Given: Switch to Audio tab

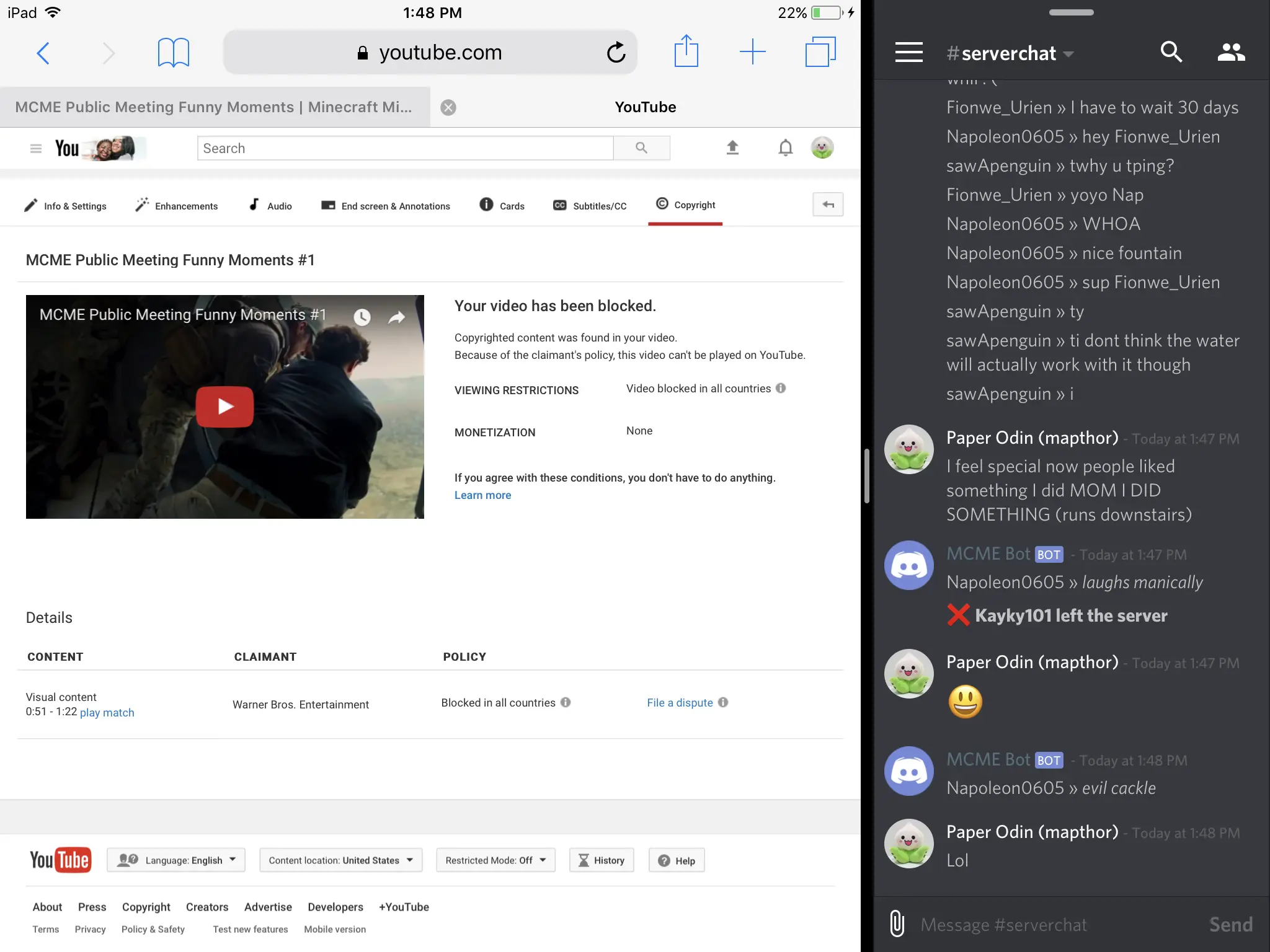Looking at the screenshot, I should 270,206.
